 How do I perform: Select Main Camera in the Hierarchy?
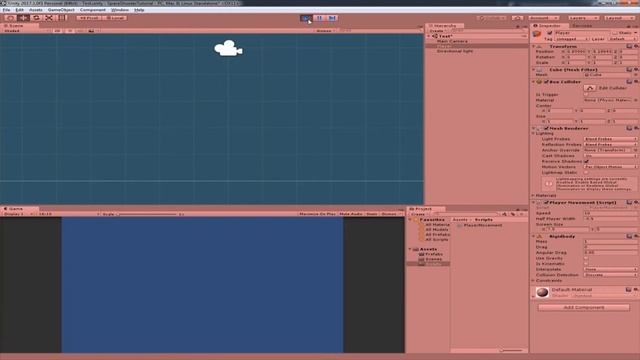pyautogui.click(x=452, y=41)
